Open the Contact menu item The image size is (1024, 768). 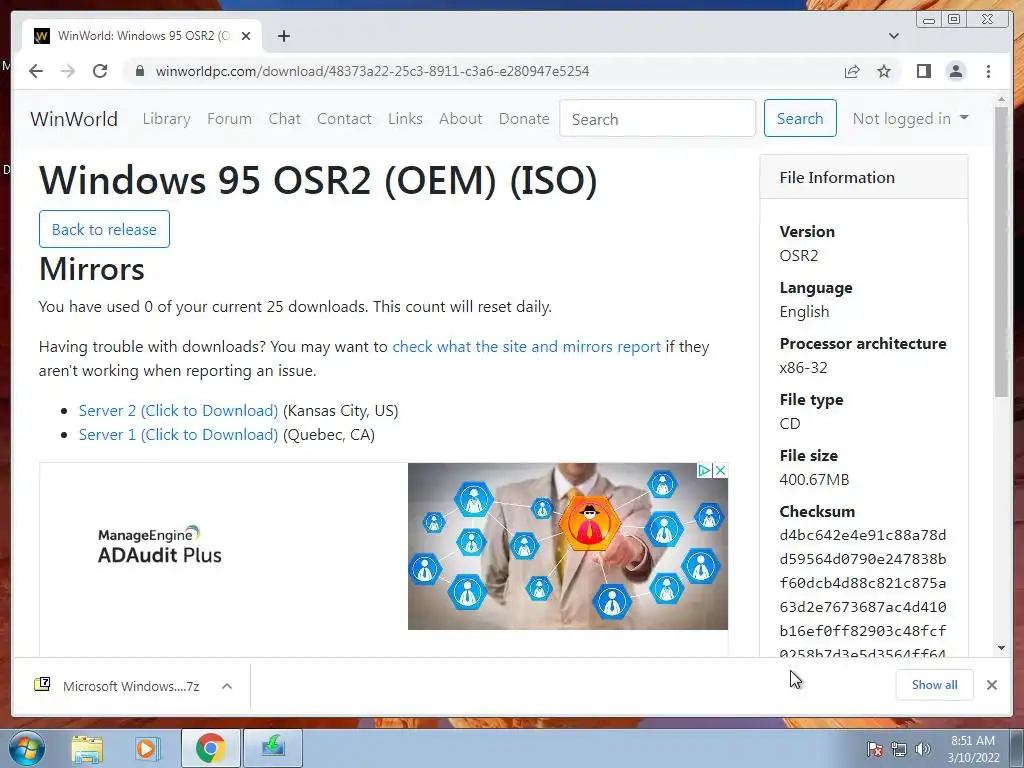(x=344, y=119)
